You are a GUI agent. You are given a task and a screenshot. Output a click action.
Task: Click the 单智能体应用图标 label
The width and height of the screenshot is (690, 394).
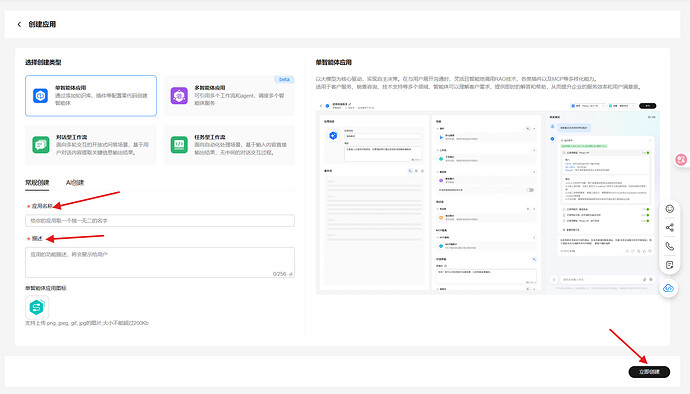coord(46,288)
